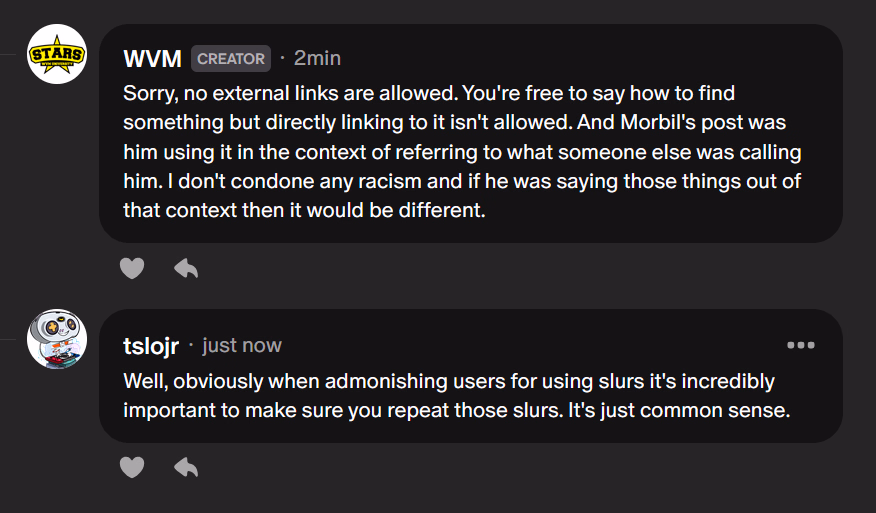Visit the tslojr username profile
Screen dimensions: 876x513
click(x=151, y=346)
